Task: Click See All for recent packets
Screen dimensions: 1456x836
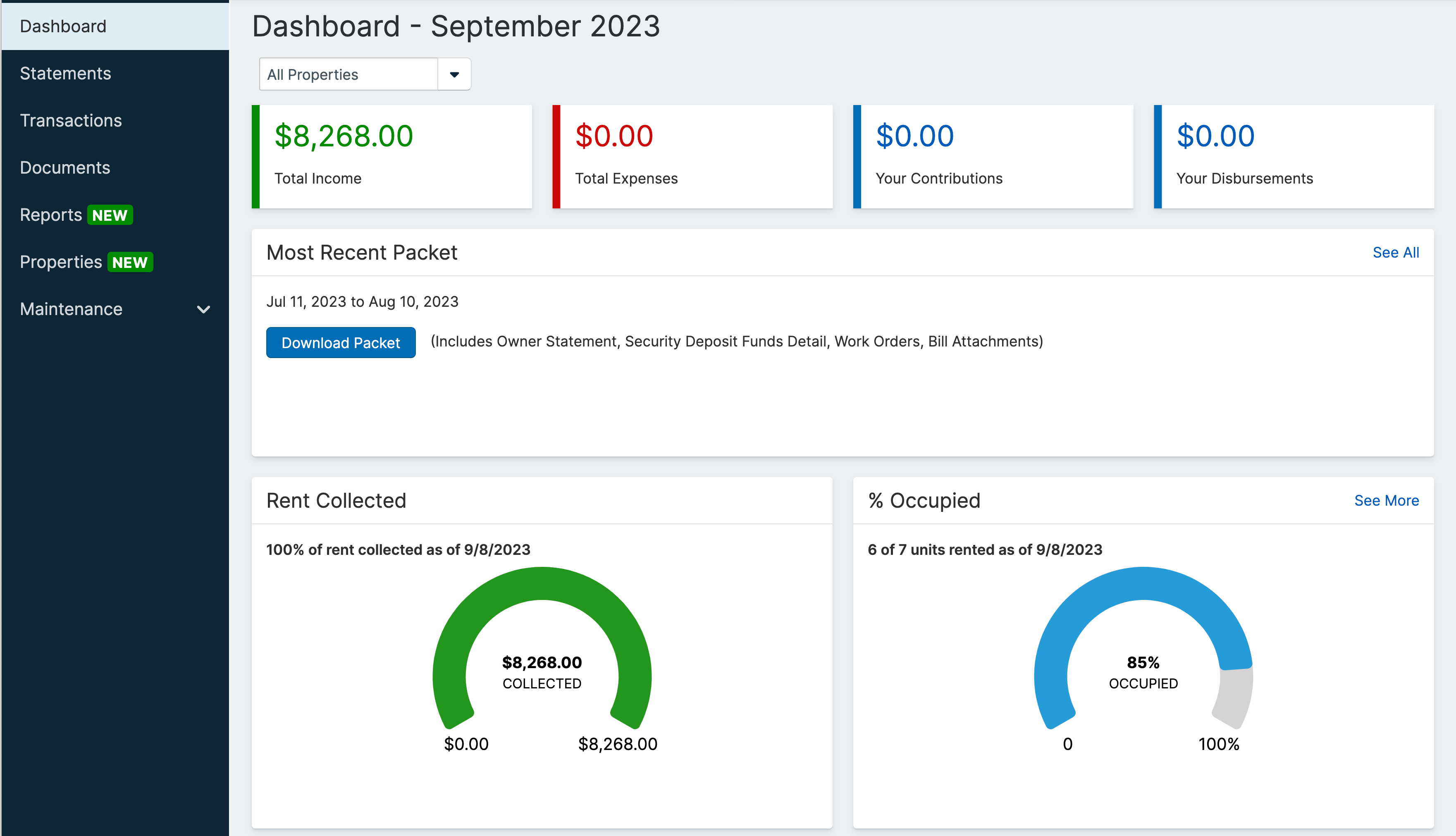Action: pyautogui.click(x=1395, y=253)
